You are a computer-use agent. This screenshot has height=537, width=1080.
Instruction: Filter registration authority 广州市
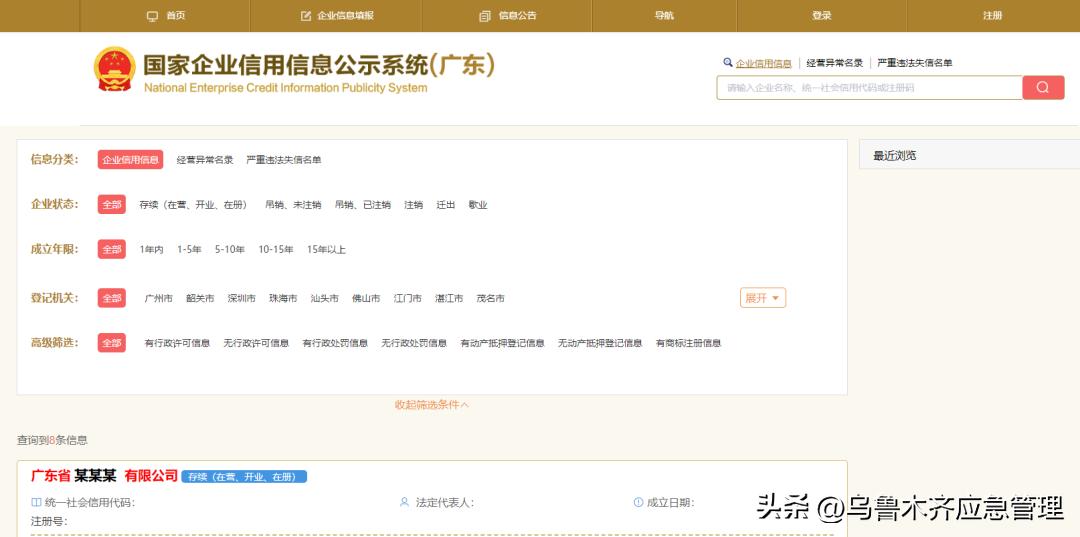tap(158, 299)
